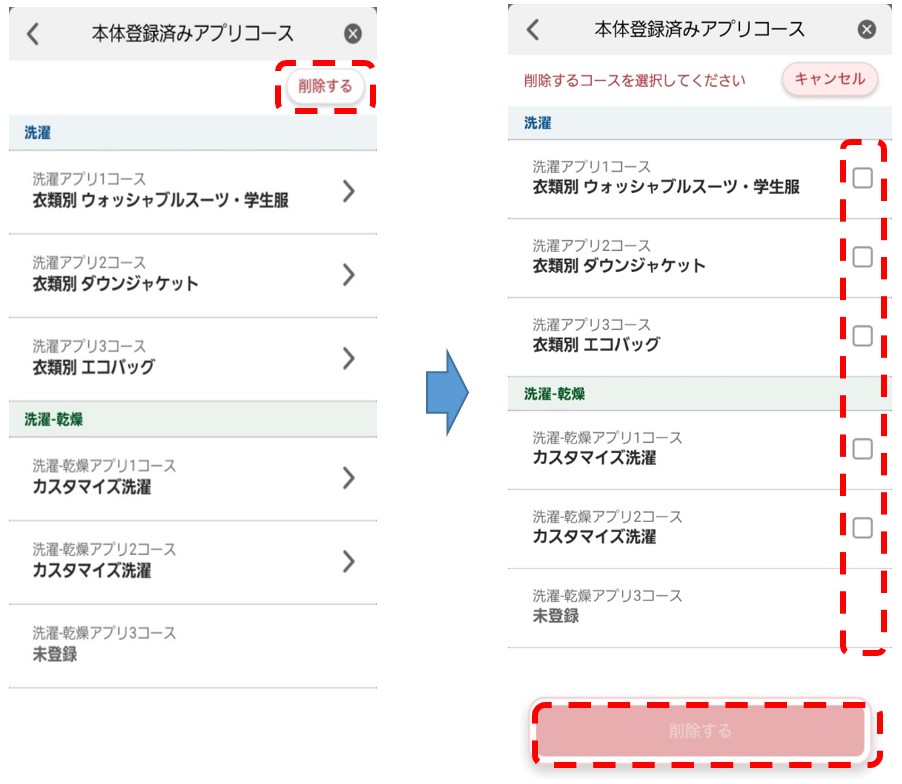
Task: Open 洗濯アプリ3コース エコバッグ chevron
Action: coord(349,358)
